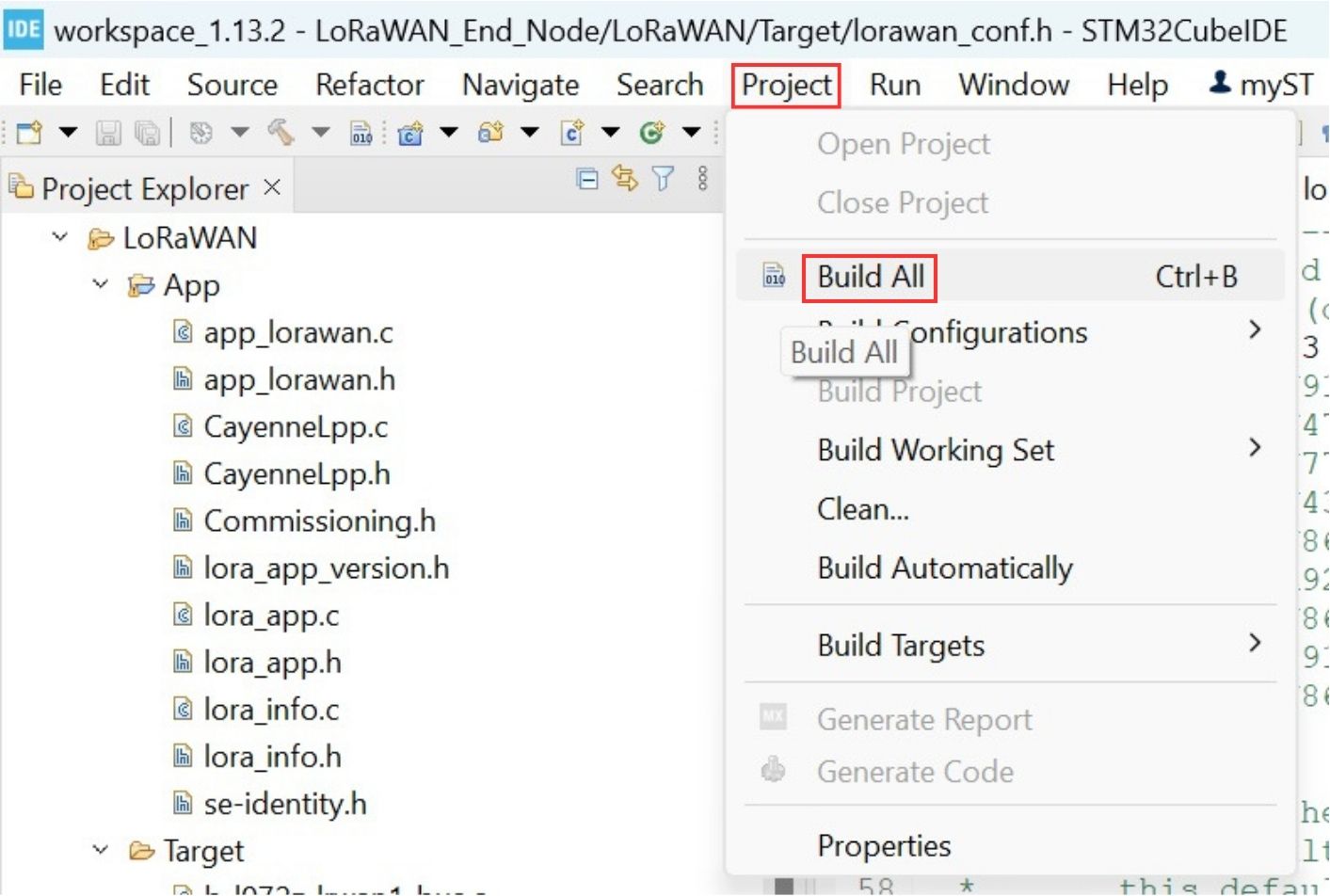Open the Project Explorer view menu dots
This screenshot has height=896, width=1330.
point(702,178)
